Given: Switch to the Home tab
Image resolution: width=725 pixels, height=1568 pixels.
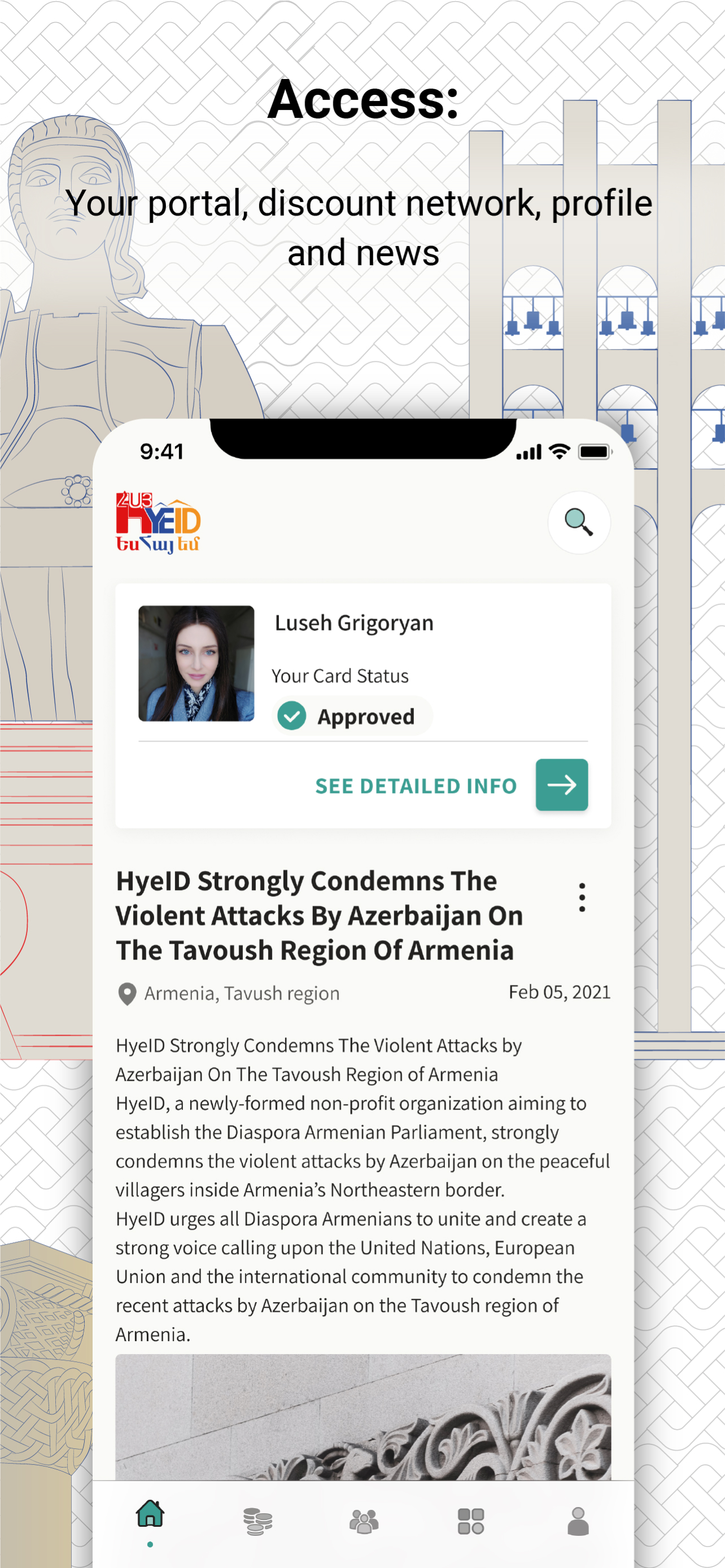Looking at the screenshot, I should pyautogui.click(x=150, y=1513).
